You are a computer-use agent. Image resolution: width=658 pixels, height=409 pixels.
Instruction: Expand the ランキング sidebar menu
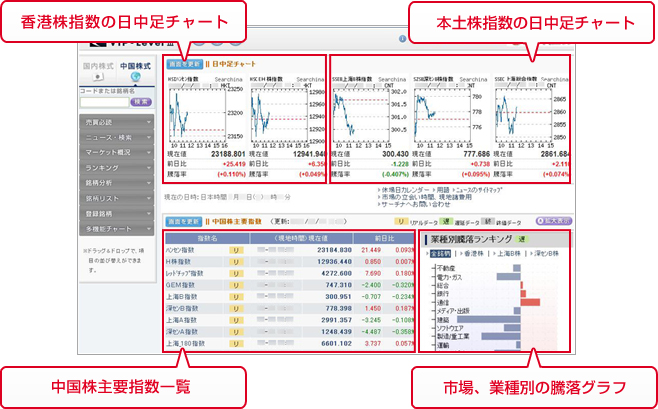point(117,168)
